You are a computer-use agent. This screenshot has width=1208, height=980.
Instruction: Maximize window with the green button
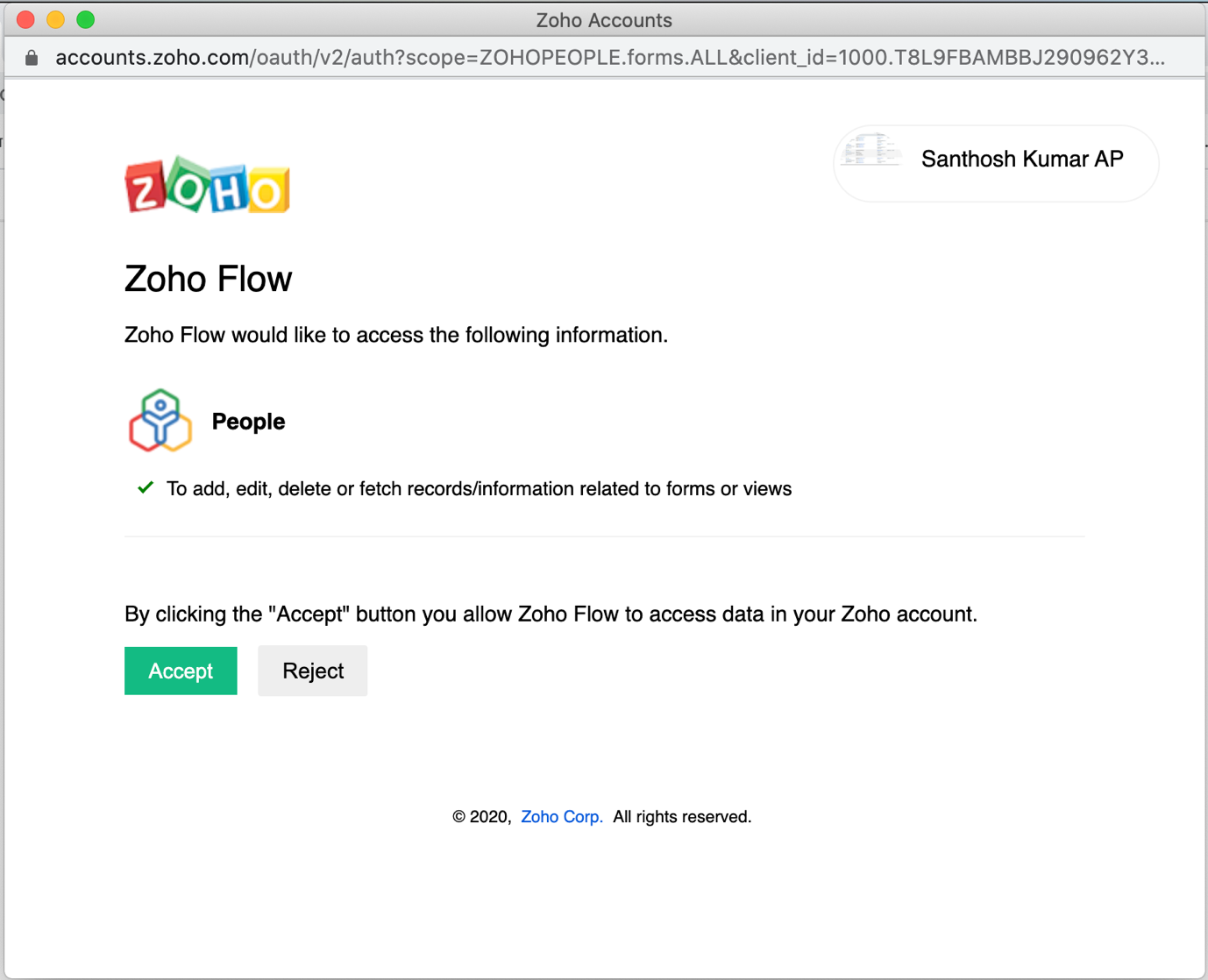85,19
